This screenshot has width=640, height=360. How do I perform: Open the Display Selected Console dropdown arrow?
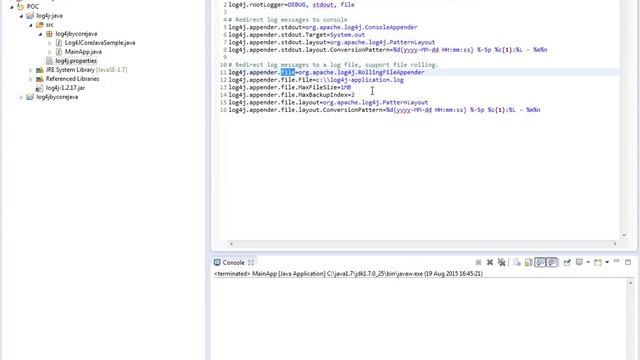click(x=588, y=262)
